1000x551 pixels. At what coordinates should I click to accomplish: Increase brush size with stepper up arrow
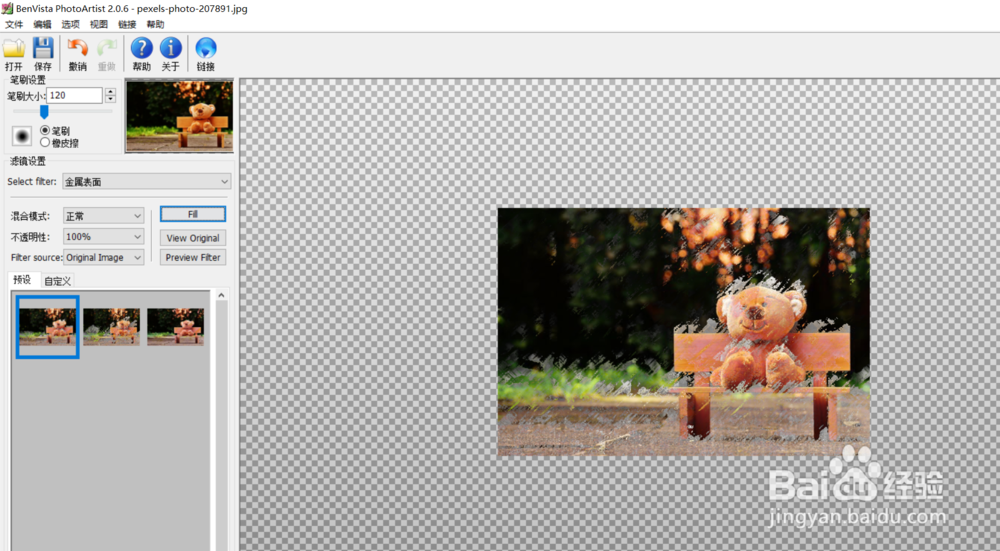click(110, 92)
